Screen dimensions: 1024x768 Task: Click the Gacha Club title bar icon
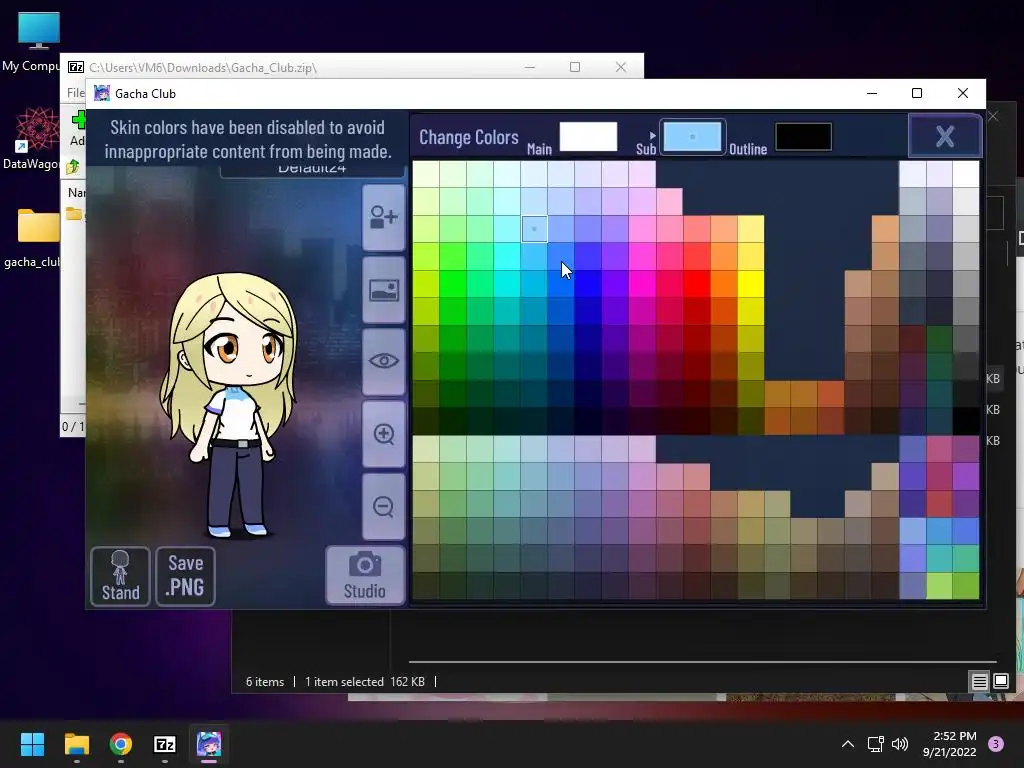pyautogui.click(x=102, y=93)
